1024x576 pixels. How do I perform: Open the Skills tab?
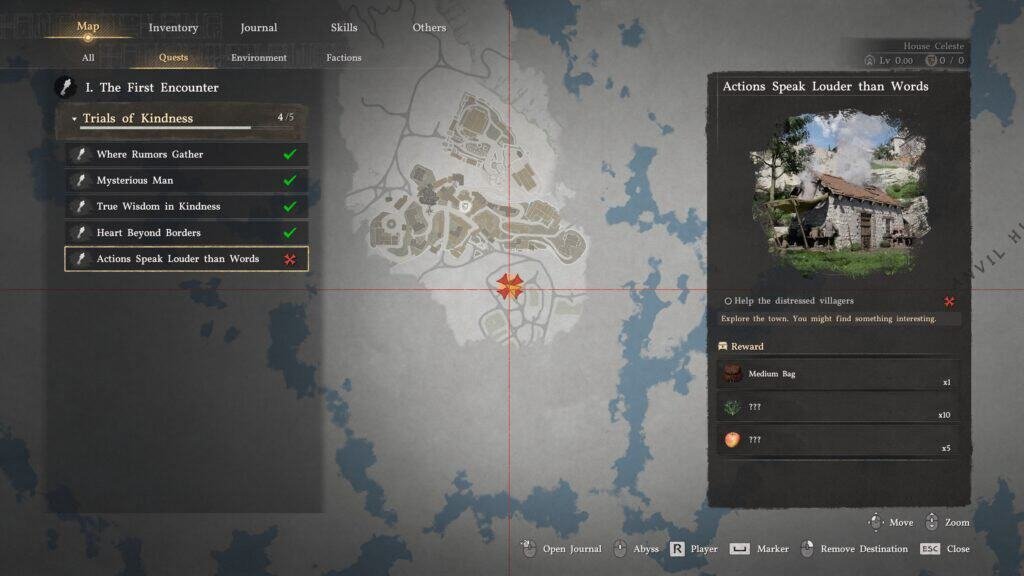point(343,28)
